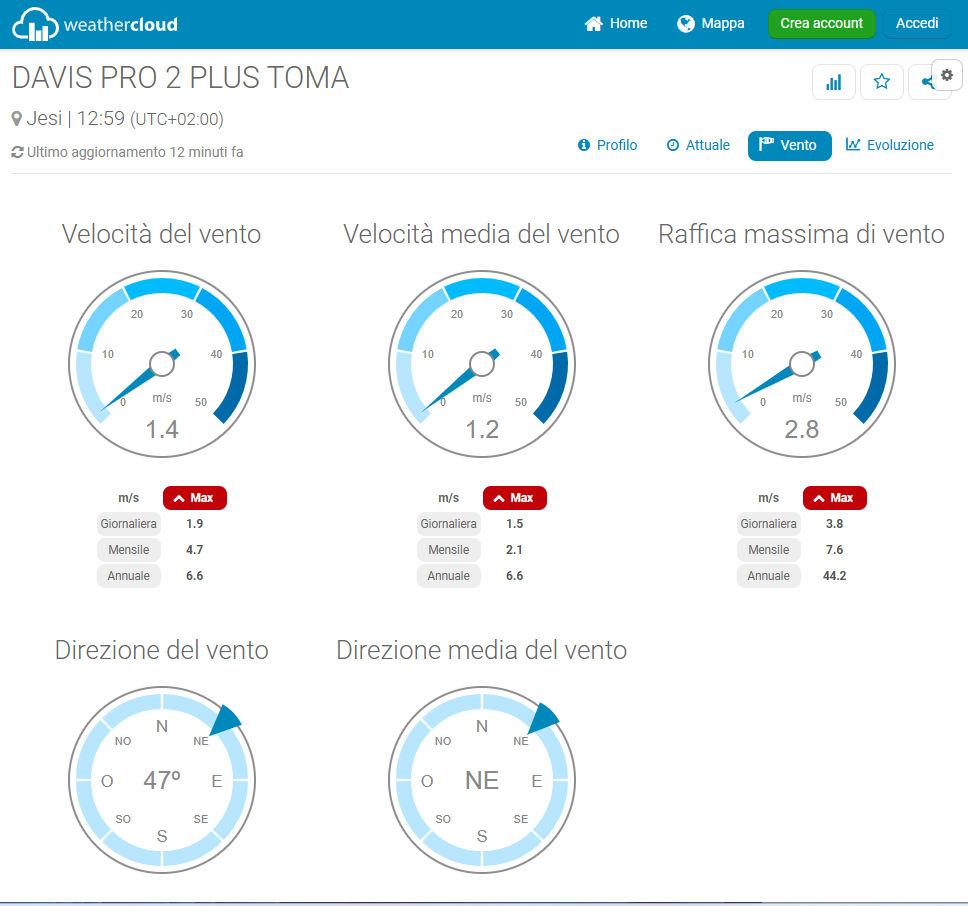The width and height of the screenshot is (968, 906).
Task: Click the 7.6 monthly gust value
Action: (835, 549)
